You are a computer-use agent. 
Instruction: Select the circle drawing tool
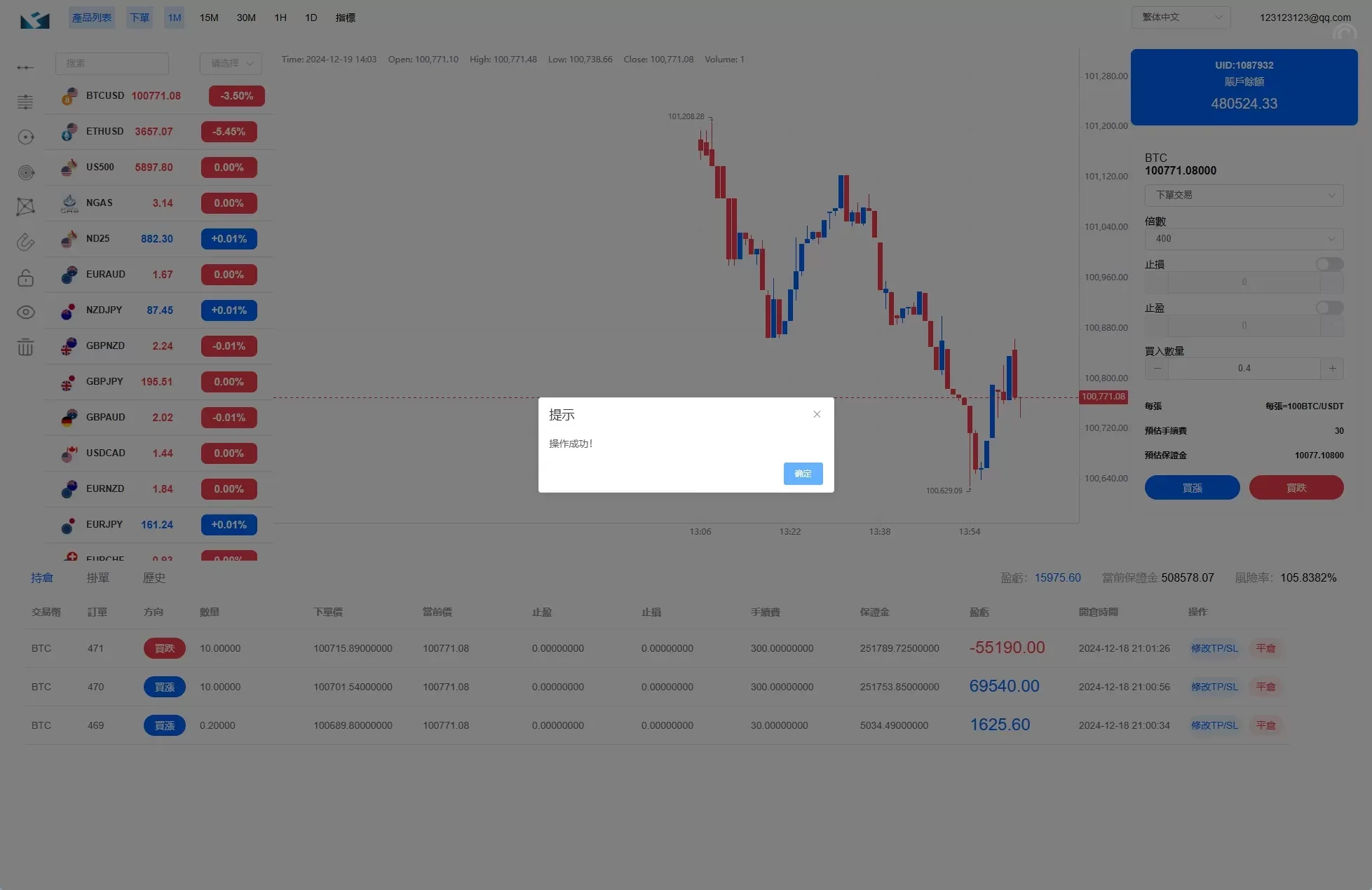point(25,137)
